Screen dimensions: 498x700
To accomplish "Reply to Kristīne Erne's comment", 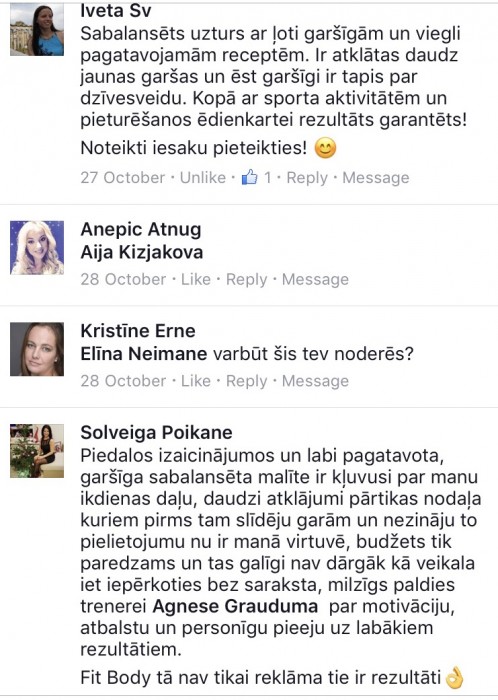I will (x=247, y=381).
